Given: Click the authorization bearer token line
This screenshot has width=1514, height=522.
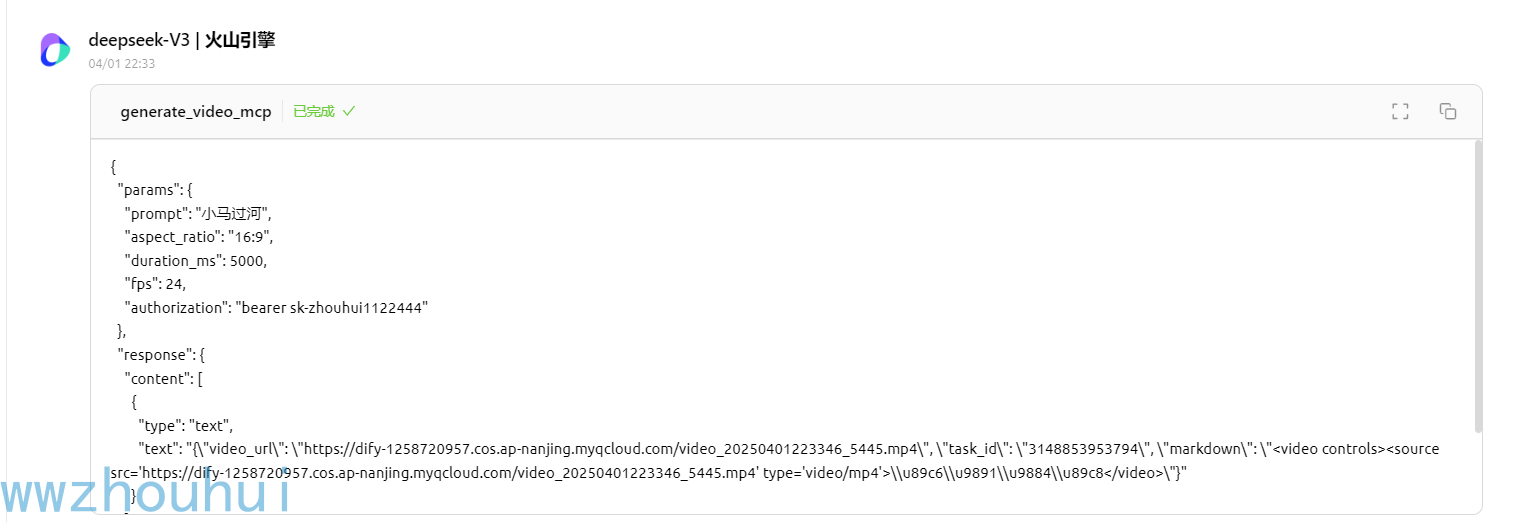Looking at the screenshot, I should pos(276,308).
